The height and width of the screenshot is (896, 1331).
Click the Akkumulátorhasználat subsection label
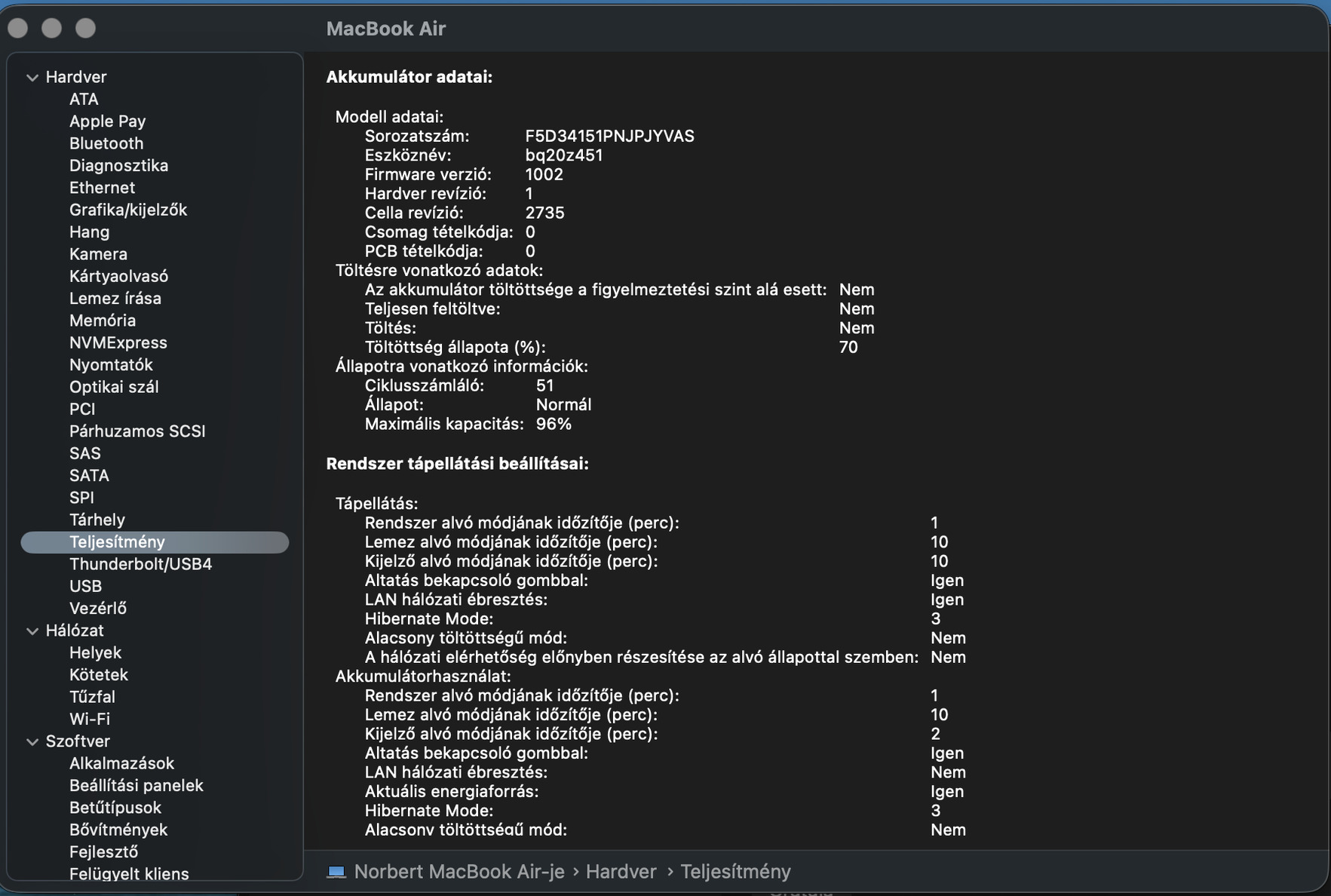(423, 677)
